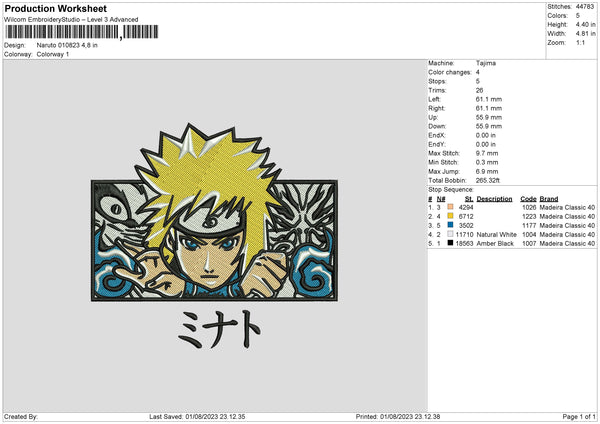Click the "Colorway 1" value
This screenshot has width=600, height=424.
pos(53,54)
